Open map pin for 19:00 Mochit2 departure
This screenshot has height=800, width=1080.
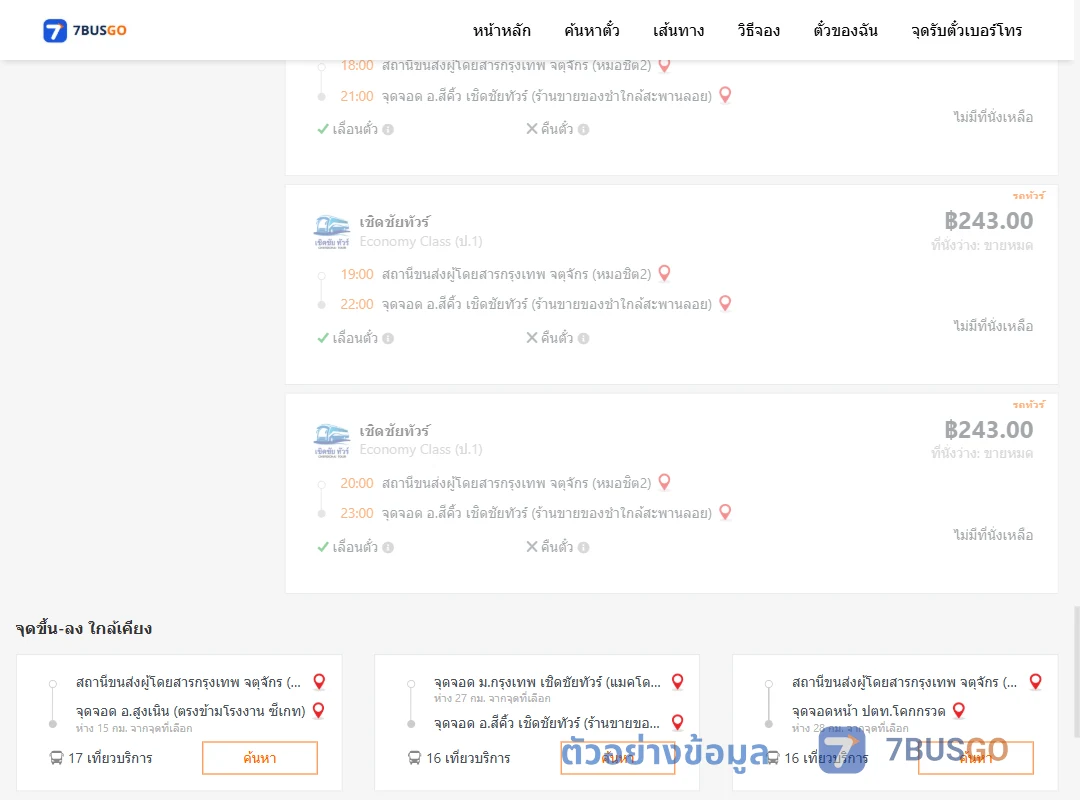665,274
